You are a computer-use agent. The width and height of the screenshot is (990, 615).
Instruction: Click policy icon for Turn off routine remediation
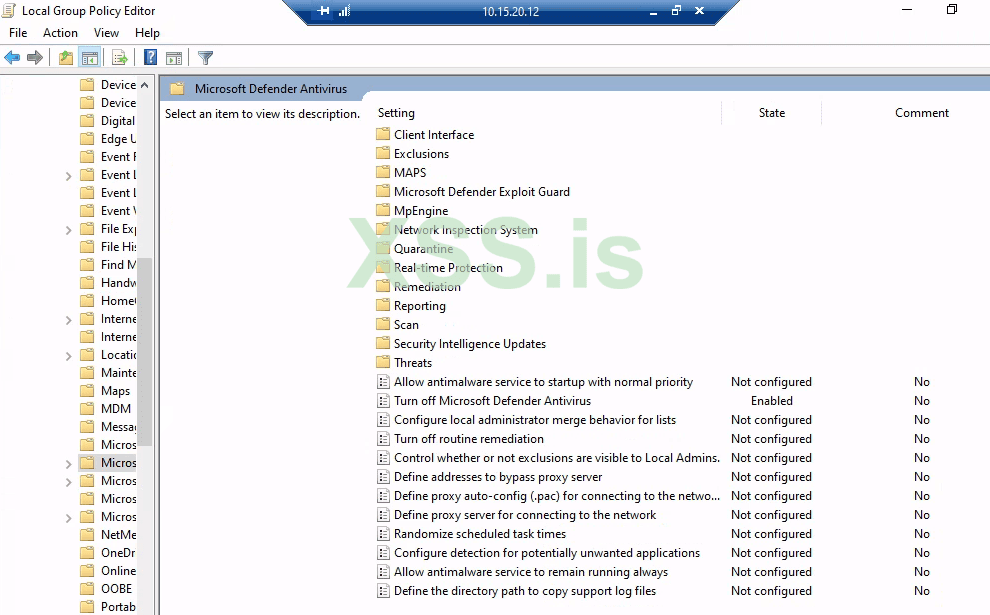coord(383,439)
